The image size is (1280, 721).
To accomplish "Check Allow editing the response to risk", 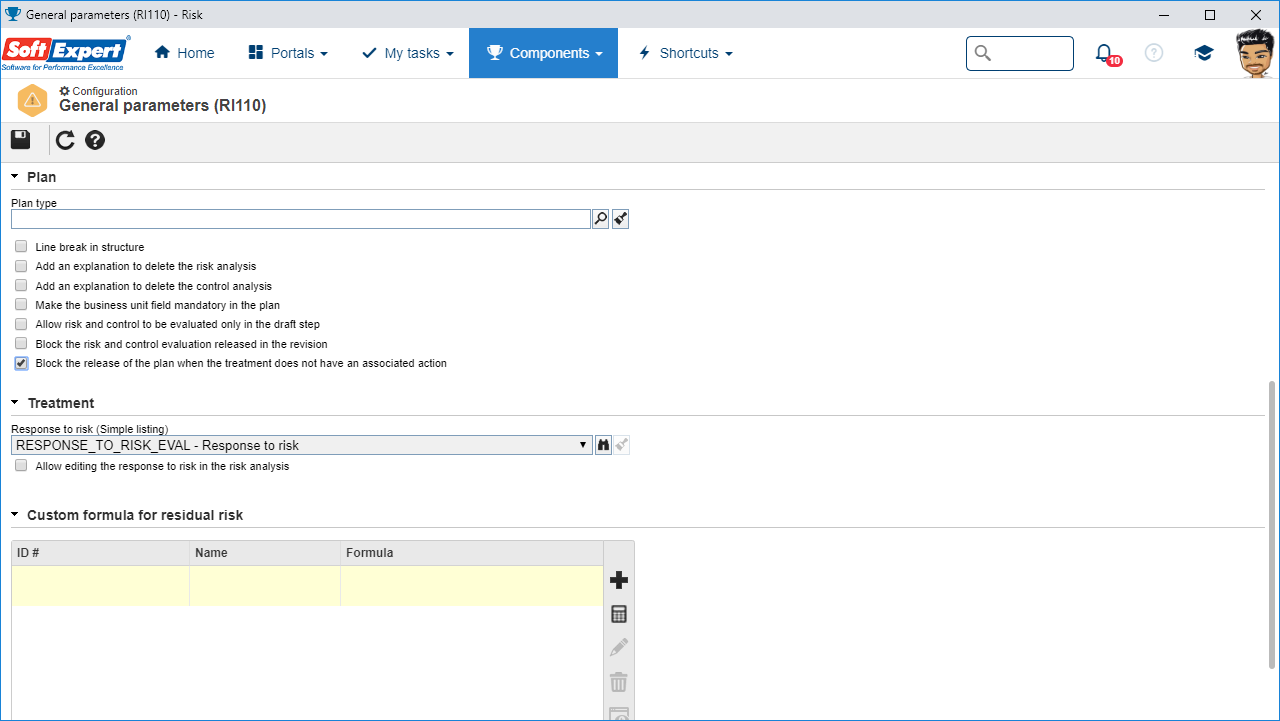I will [21, 466].
